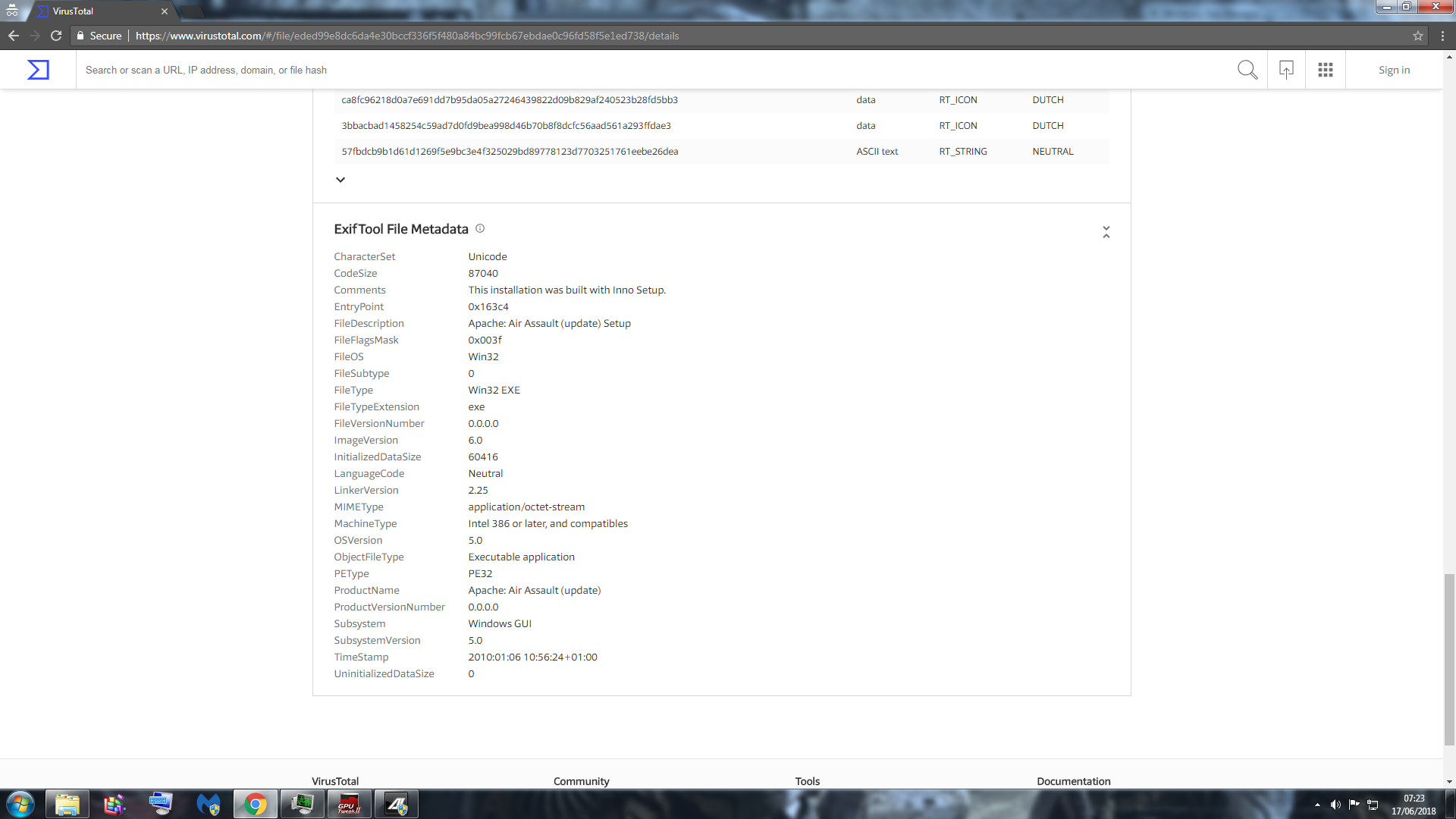Go back with browser back arrow
1456x819 pixels.
pos(14,36)
